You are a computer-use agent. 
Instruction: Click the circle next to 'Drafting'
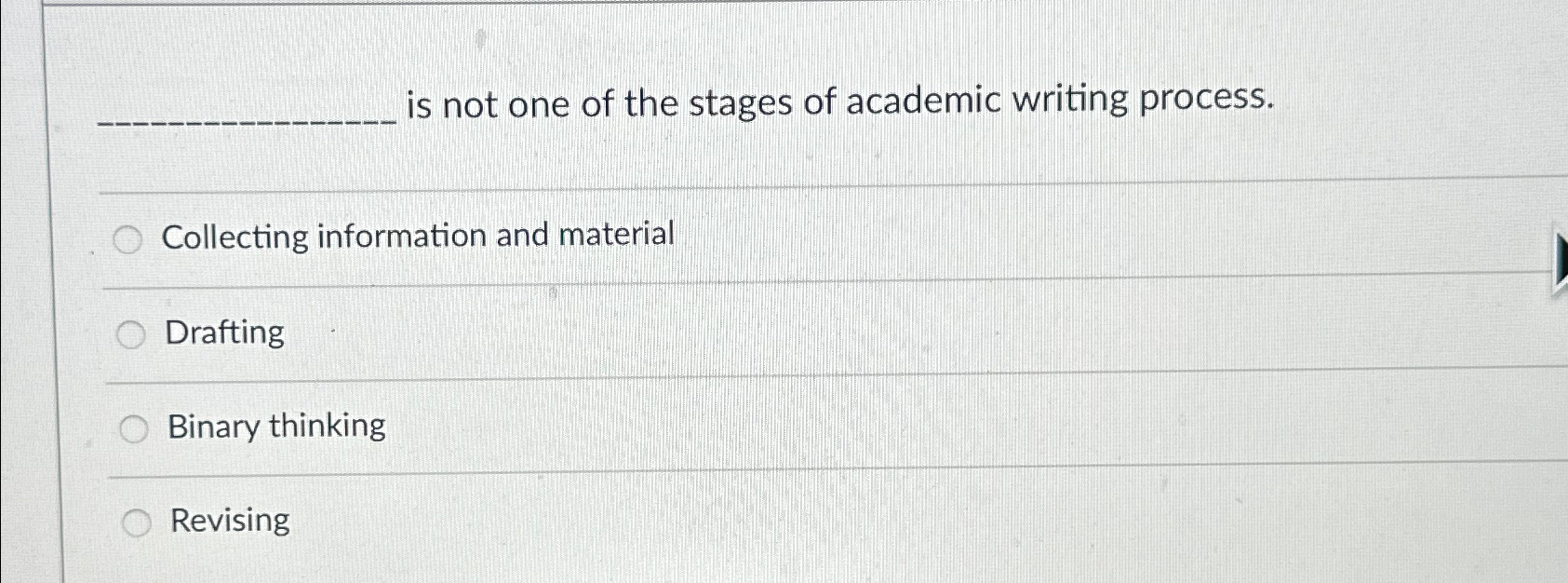131,334
